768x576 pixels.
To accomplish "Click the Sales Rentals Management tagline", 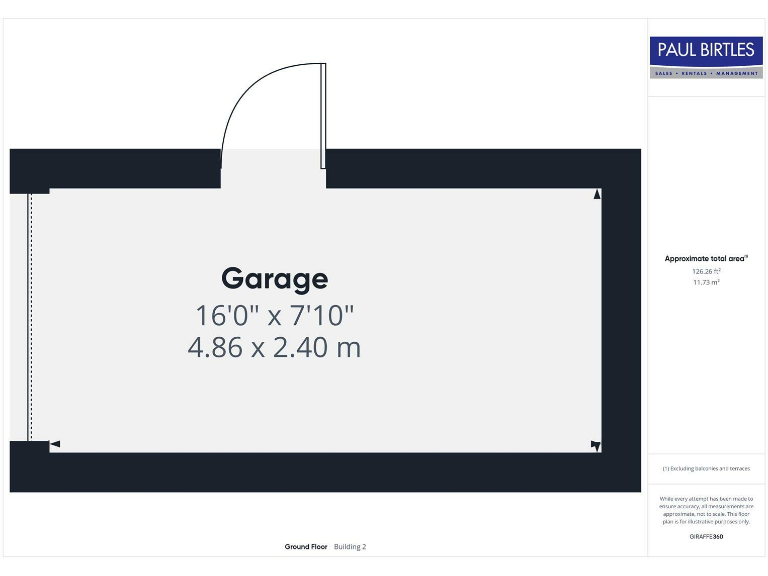I will pyautogui.click(x=707, y=73).
